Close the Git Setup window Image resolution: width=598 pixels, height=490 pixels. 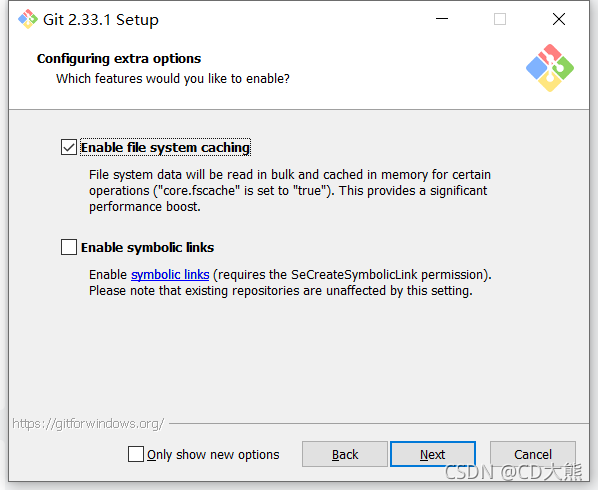(x=559, y=19)
